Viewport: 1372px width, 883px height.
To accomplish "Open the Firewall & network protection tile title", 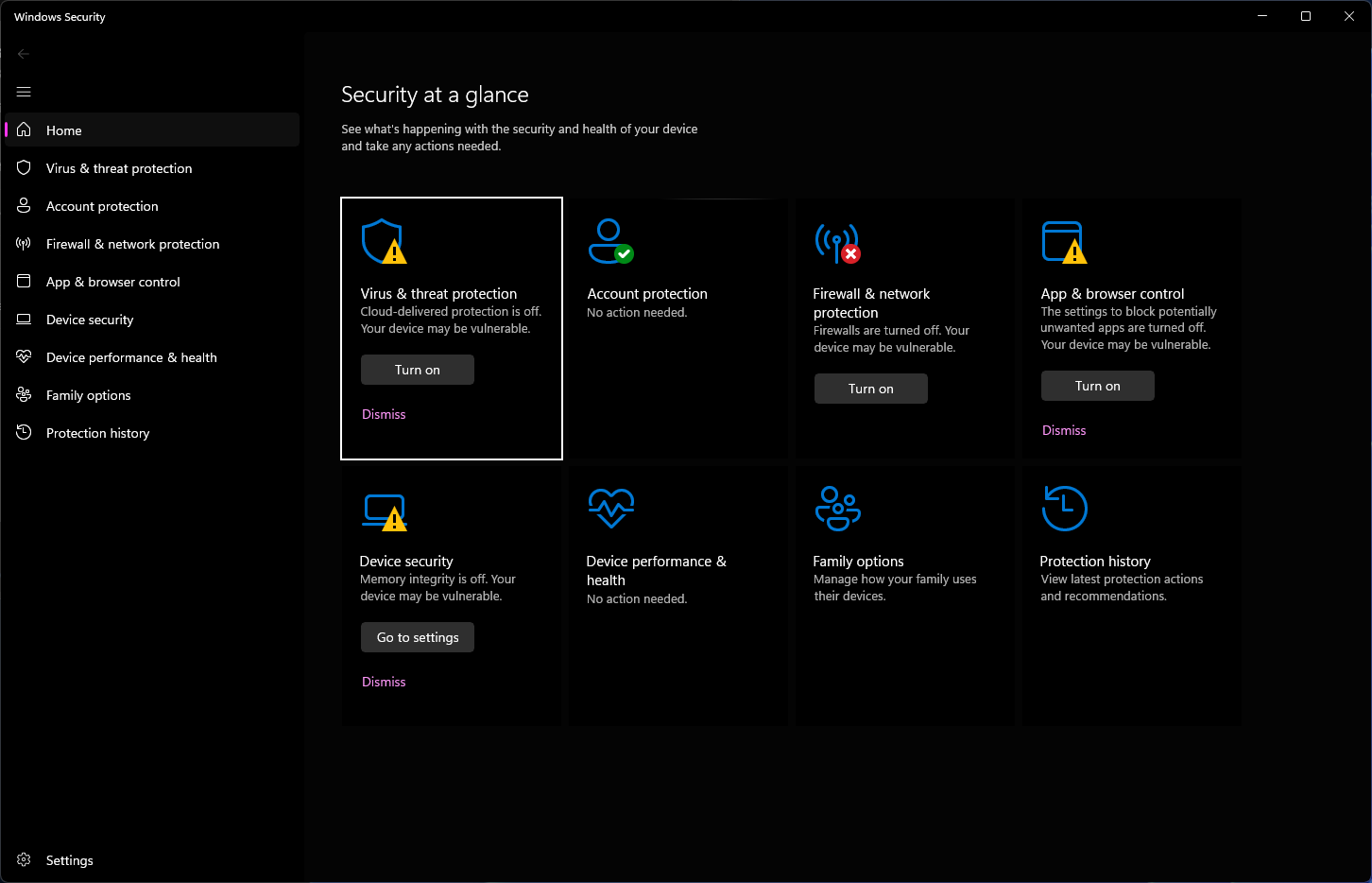I will [871, 303].
